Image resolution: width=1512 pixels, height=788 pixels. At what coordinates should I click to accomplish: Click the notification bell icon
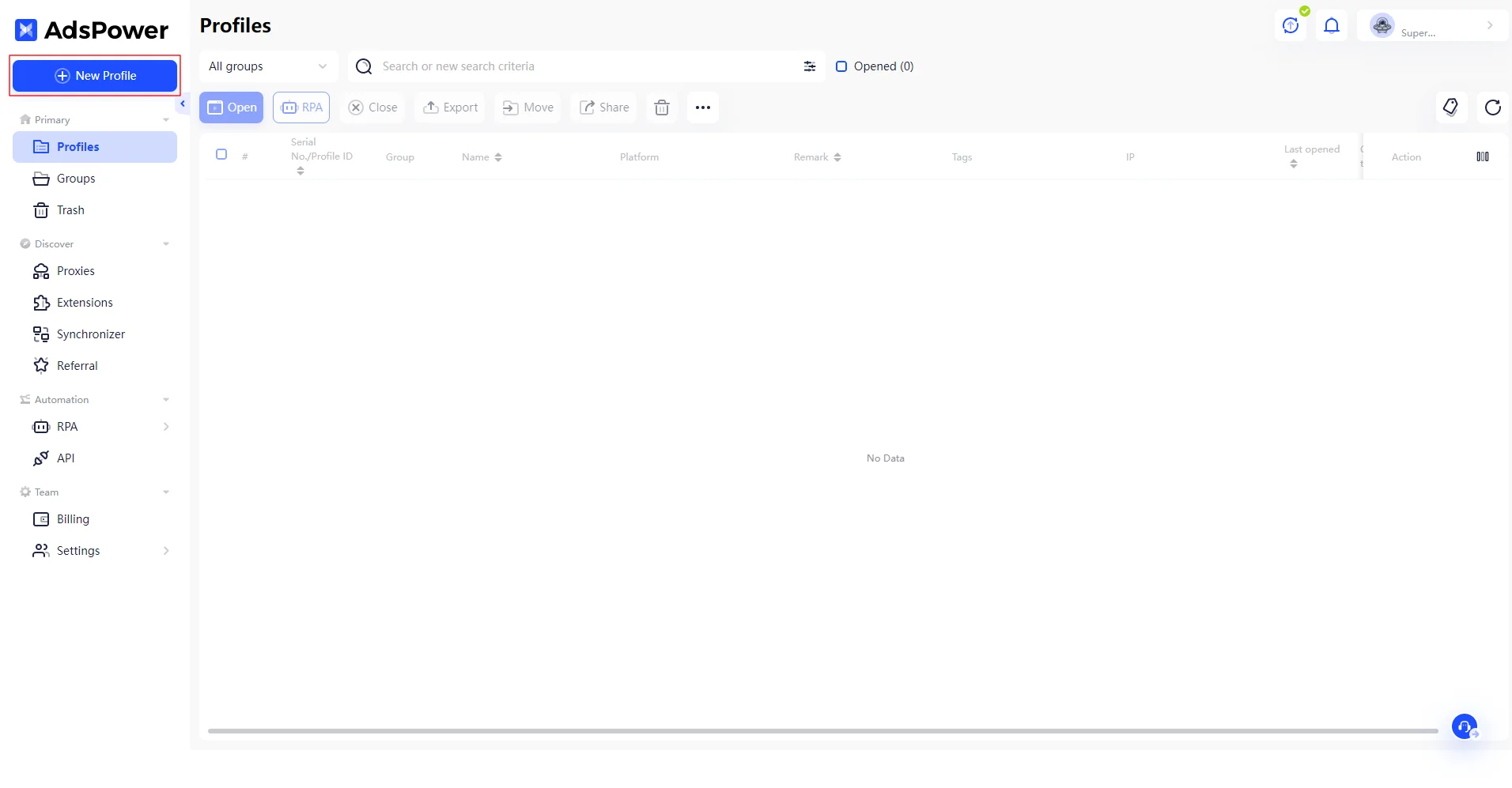1332,26
